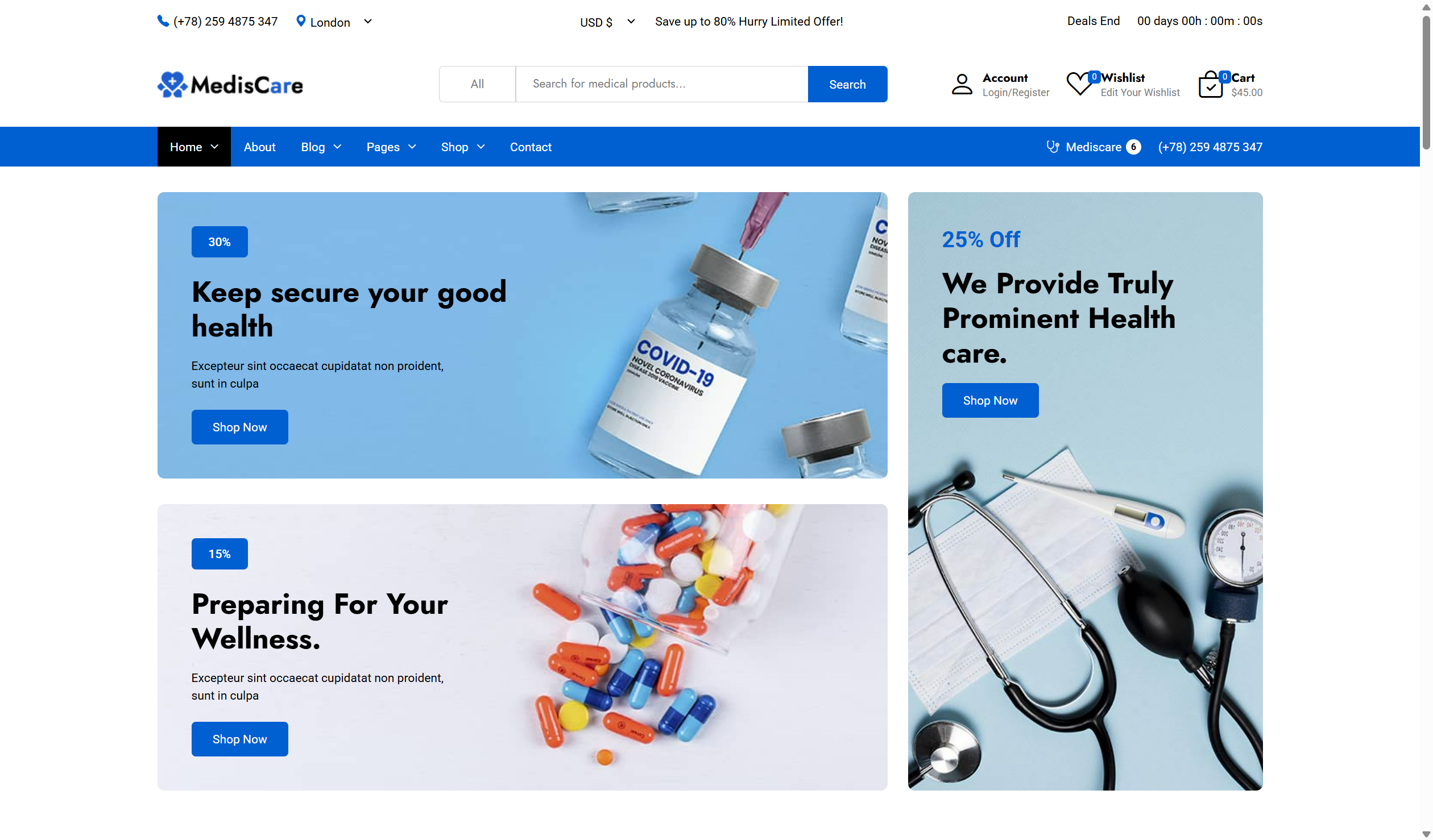
Task: Click the phone icon in top bar
Action: pos(163,21)
